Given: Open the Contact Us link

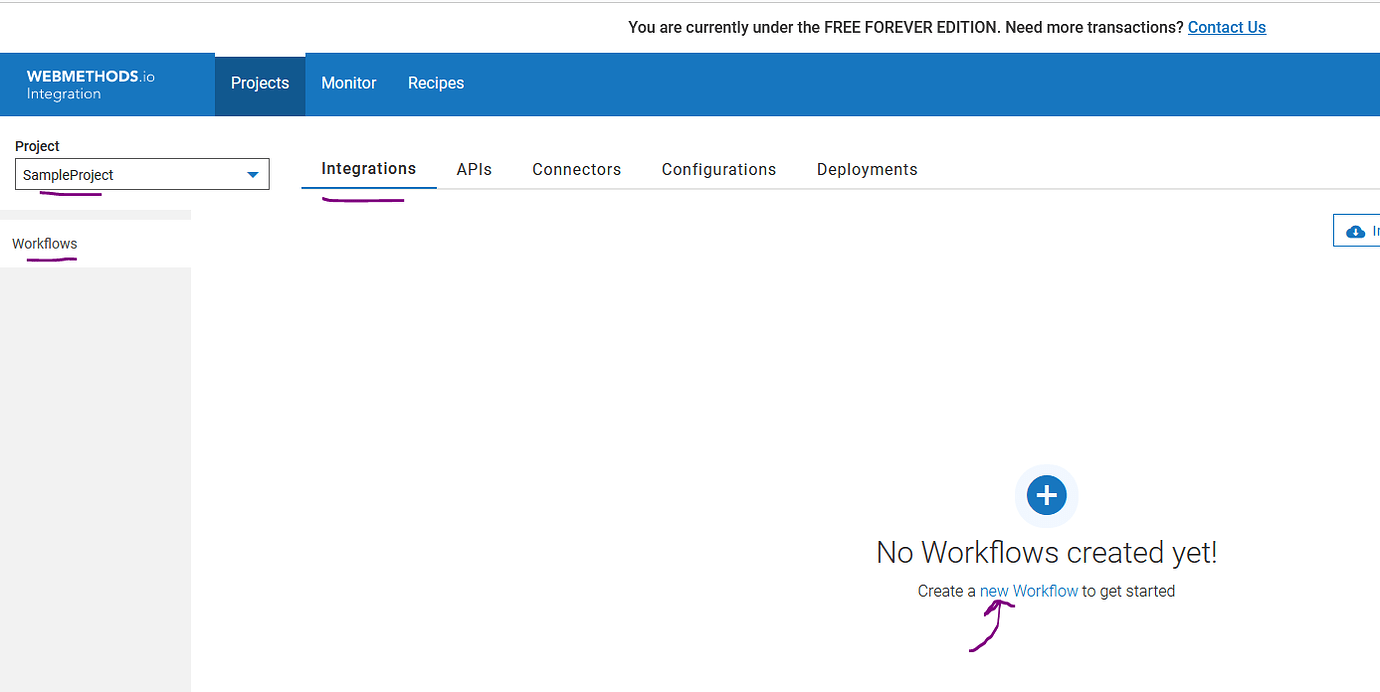Looking at the screenshot, I should 1226,27.
